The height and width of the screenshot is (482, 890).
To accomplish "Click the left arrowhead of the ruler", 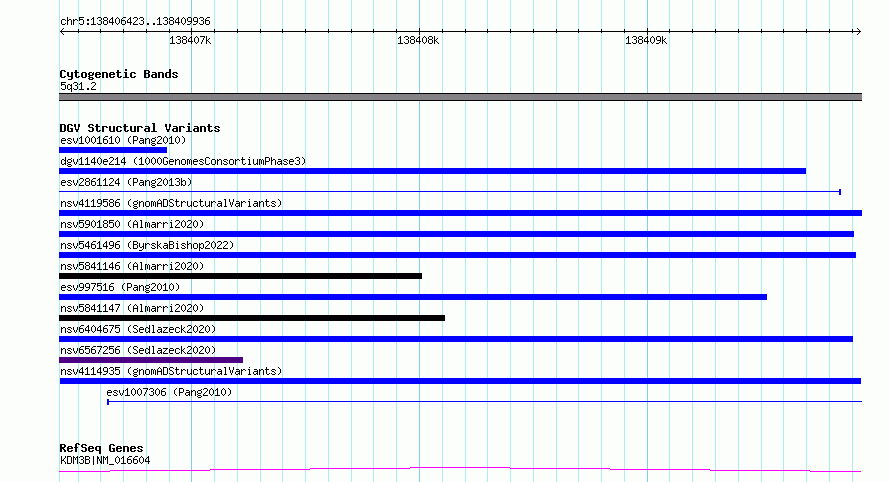I will coord(63,32).
